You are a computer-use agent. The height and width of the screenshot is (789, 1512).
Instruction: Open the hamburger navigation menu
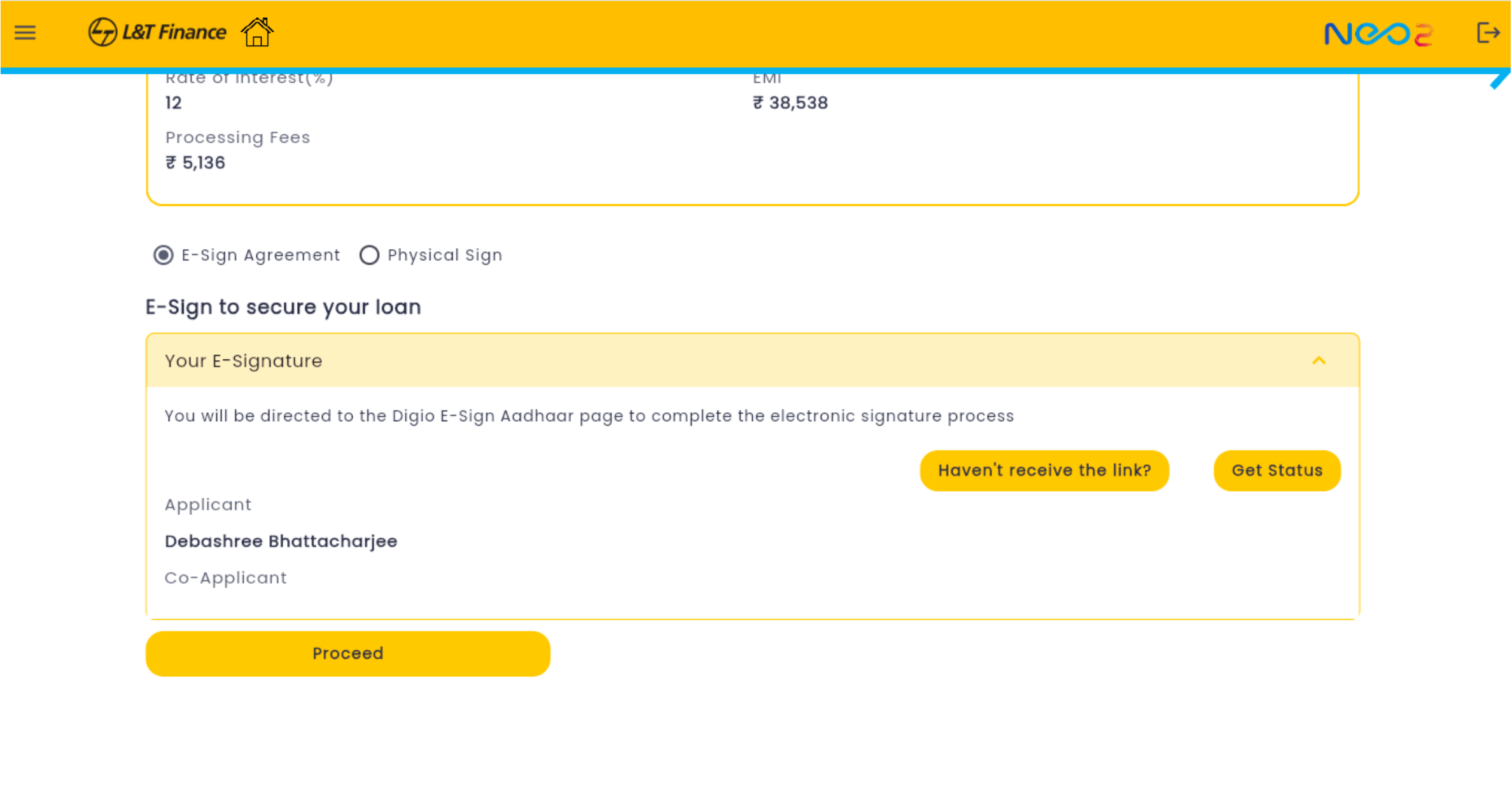(x=25, y=32)
